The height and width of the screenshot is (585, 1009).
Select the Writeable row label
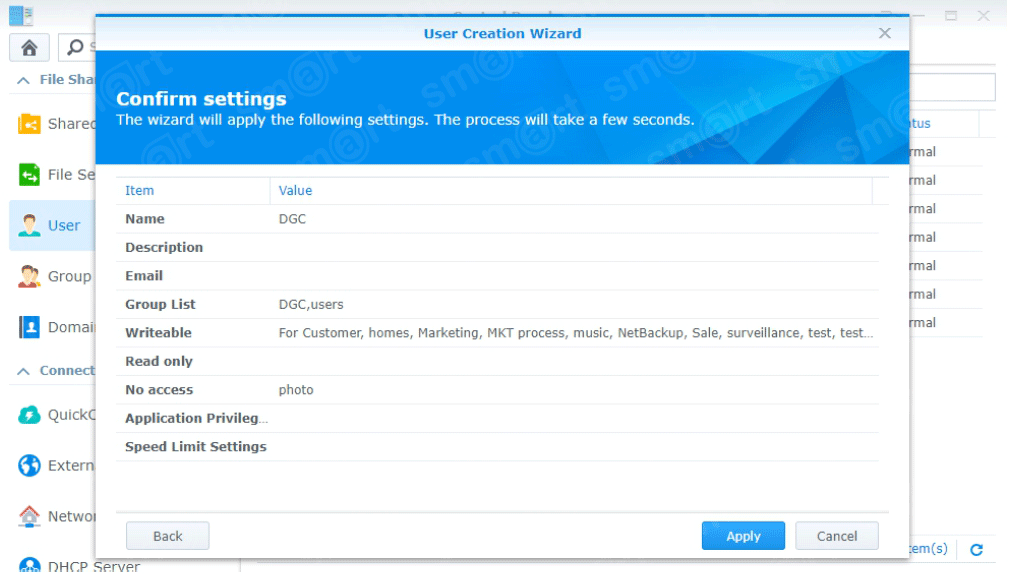(158, 333)
